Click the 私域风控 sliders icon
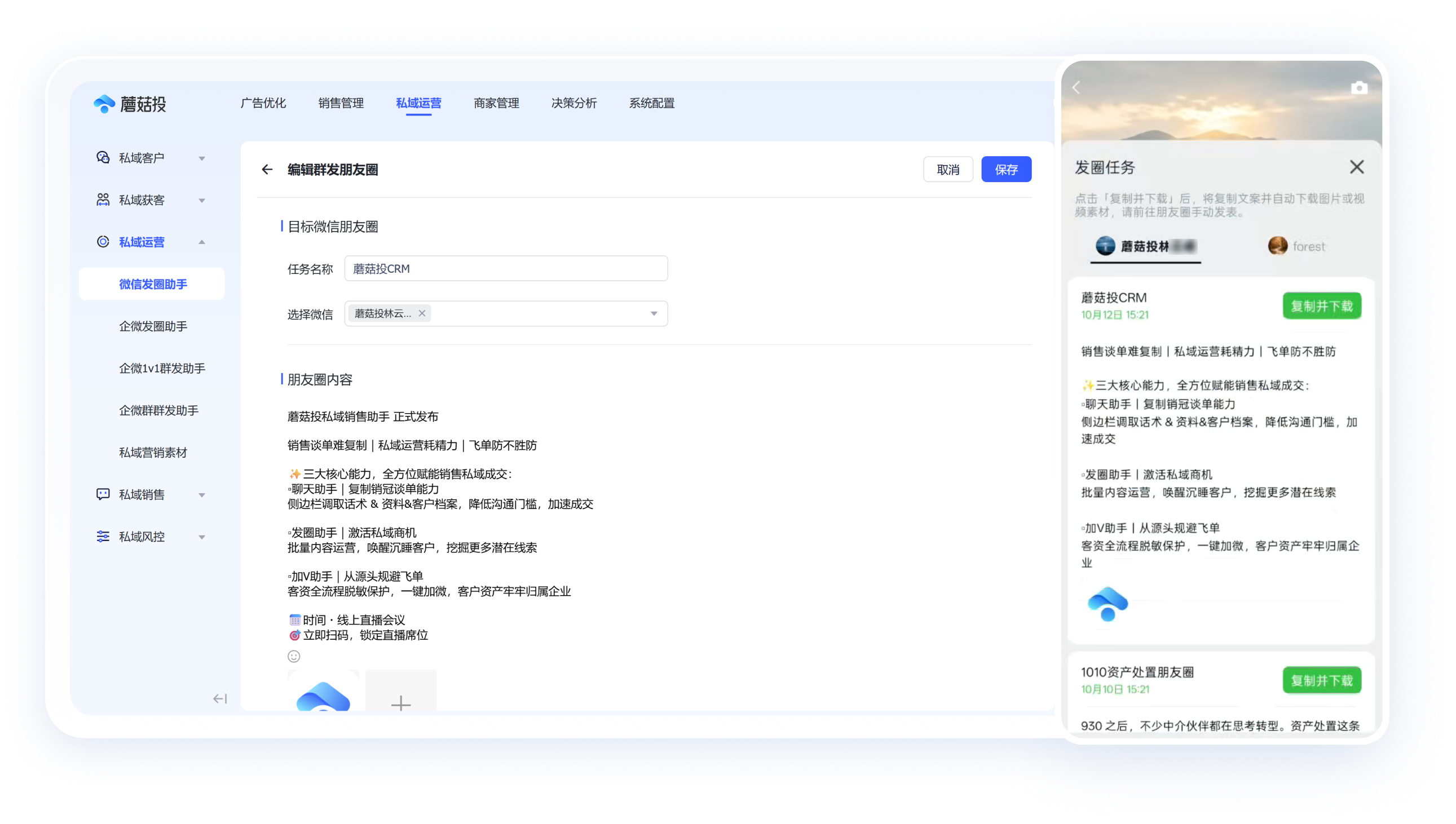This screenshot has width=1456, height=824. [x=103, y=536]
